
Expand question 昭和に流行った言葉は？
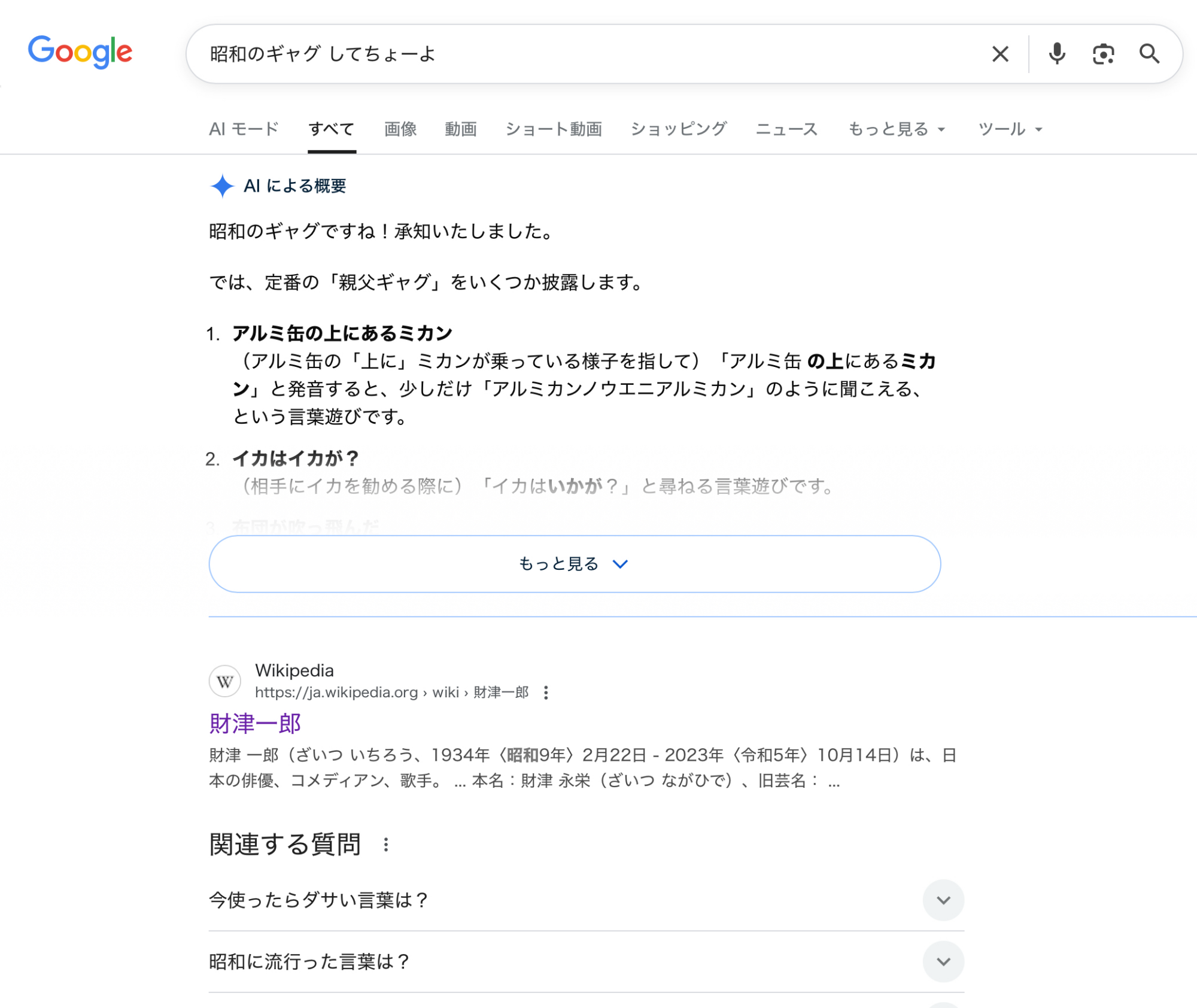click(943, 962)
